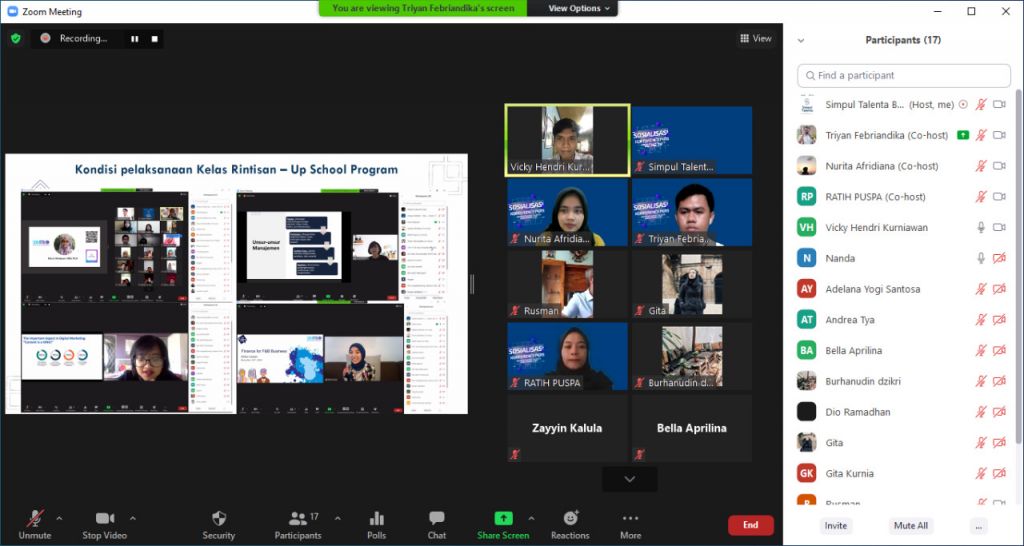
Task: Click Vicky Hendri Kurniawan's camera icon in list
Action: 999,227
